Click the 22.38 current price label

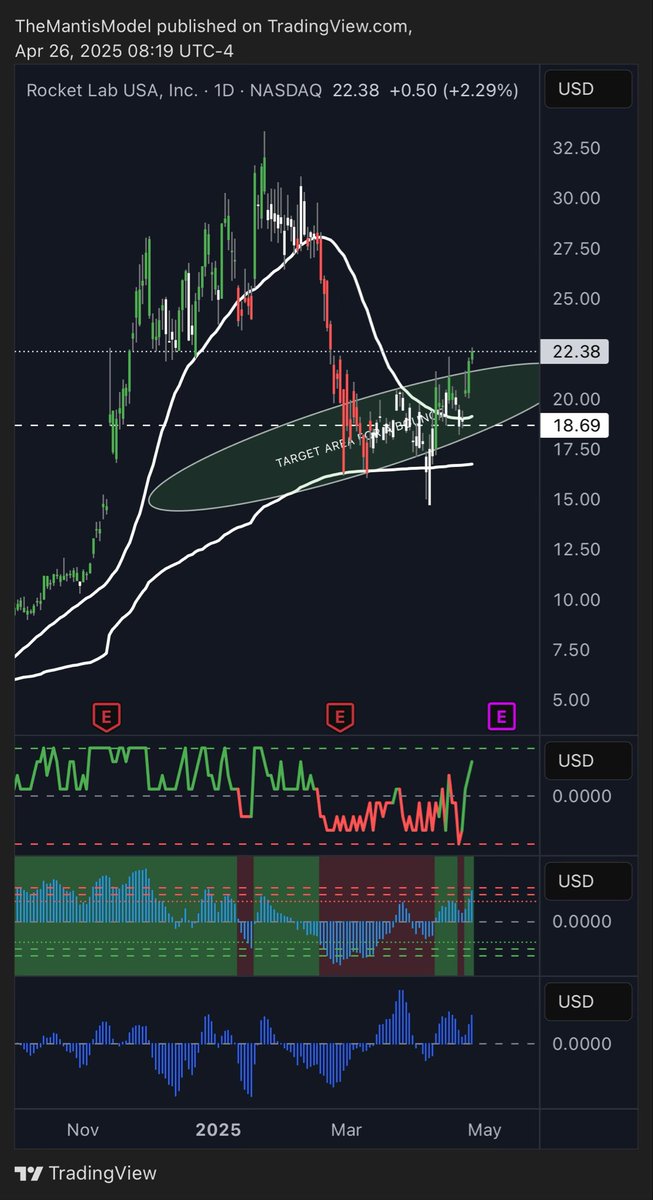574,351
